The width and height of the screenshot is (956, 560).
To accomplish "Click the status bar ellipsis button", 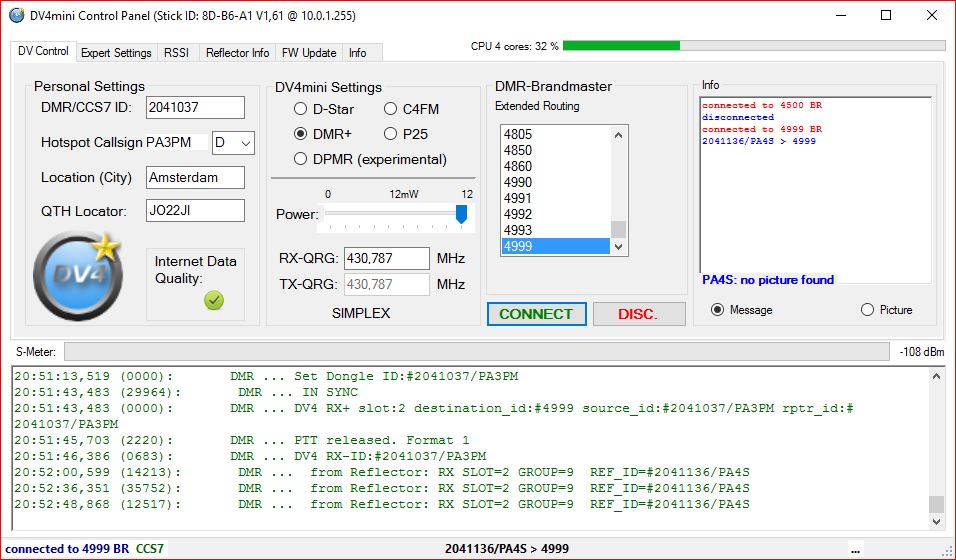I will 857,548.
